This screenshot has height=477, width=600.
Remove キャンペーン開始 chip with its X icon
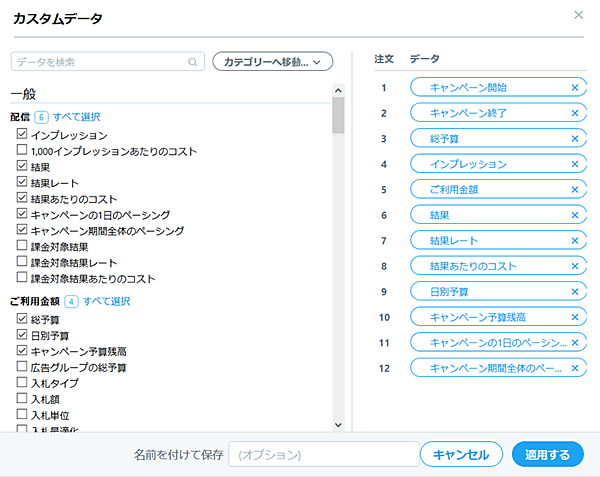click(574, 87)
